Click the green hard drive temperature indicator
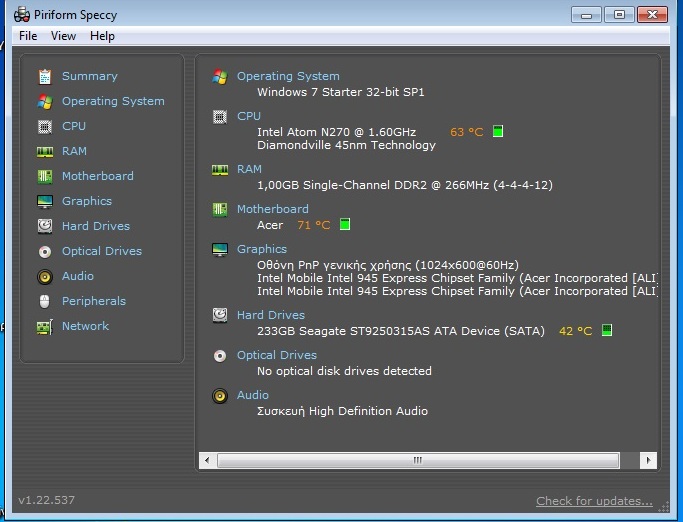683x522 pixels. pyautogui.click(x=607, y=330)
